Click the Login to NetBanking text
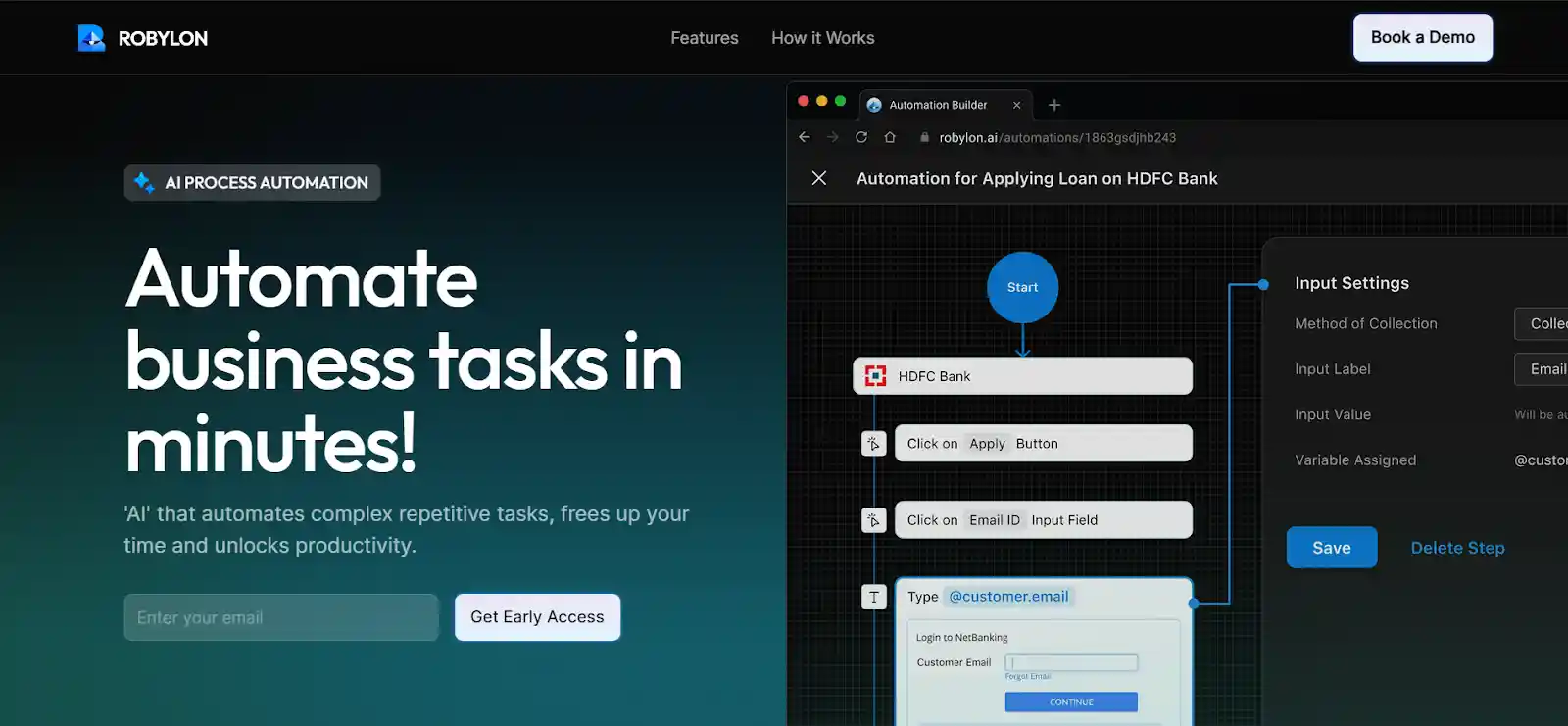 [x=961, y=638]
